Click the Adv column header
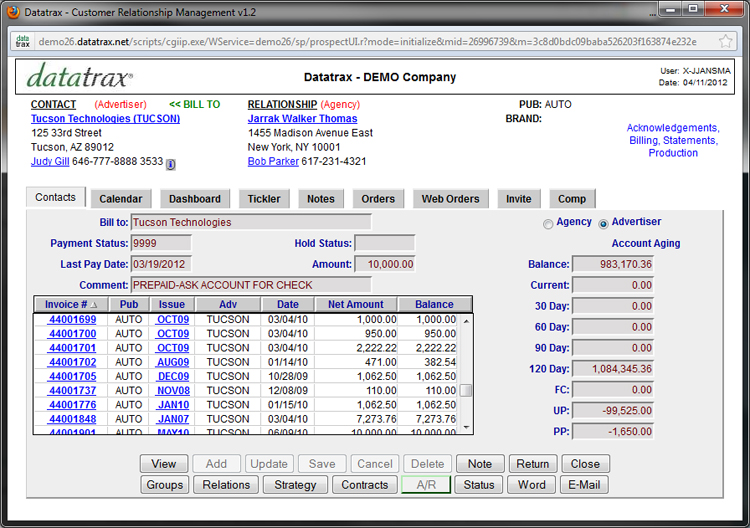 (x=228, y=304)
